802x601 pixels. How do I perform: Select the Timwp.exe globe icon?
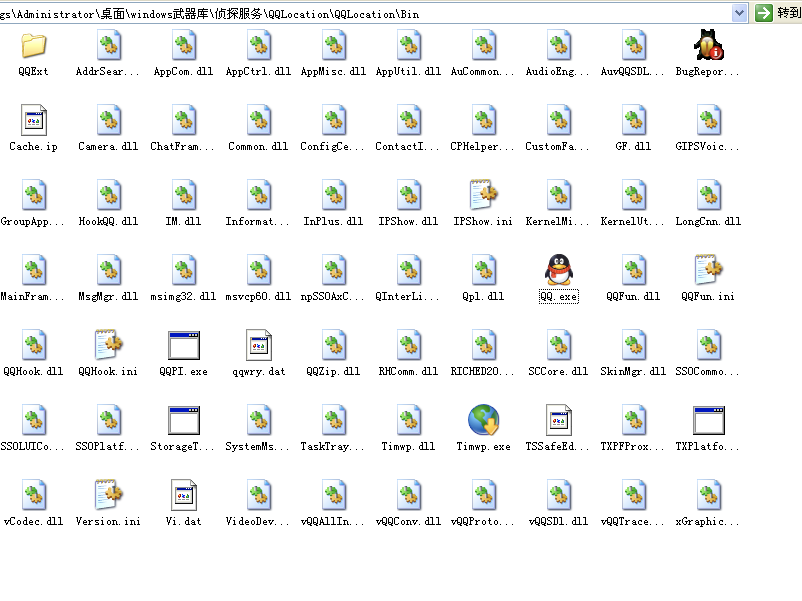coord(483,419)
